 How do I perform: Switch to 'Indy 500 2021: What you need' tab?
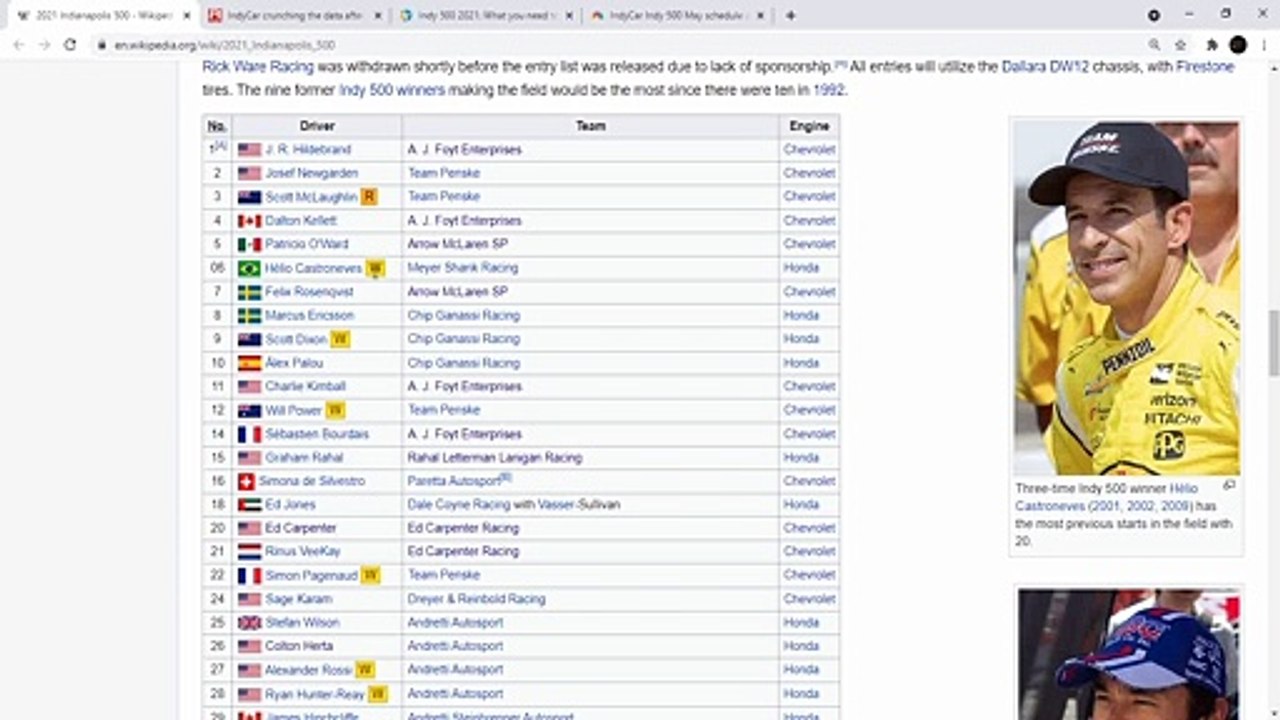coord(485,16)
